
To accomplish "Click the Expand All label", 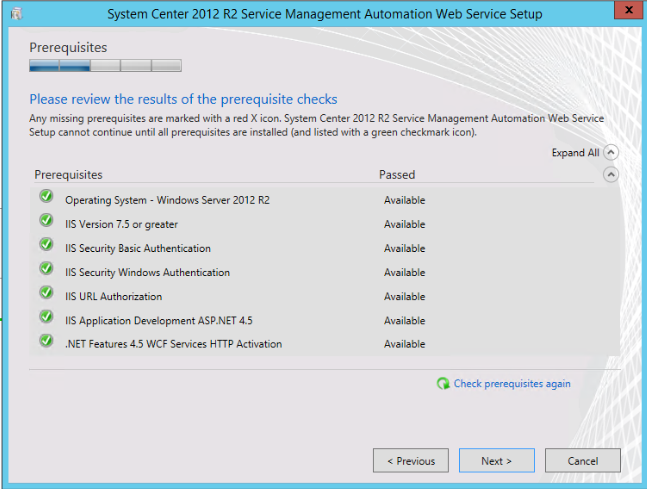I will (575, 153).
